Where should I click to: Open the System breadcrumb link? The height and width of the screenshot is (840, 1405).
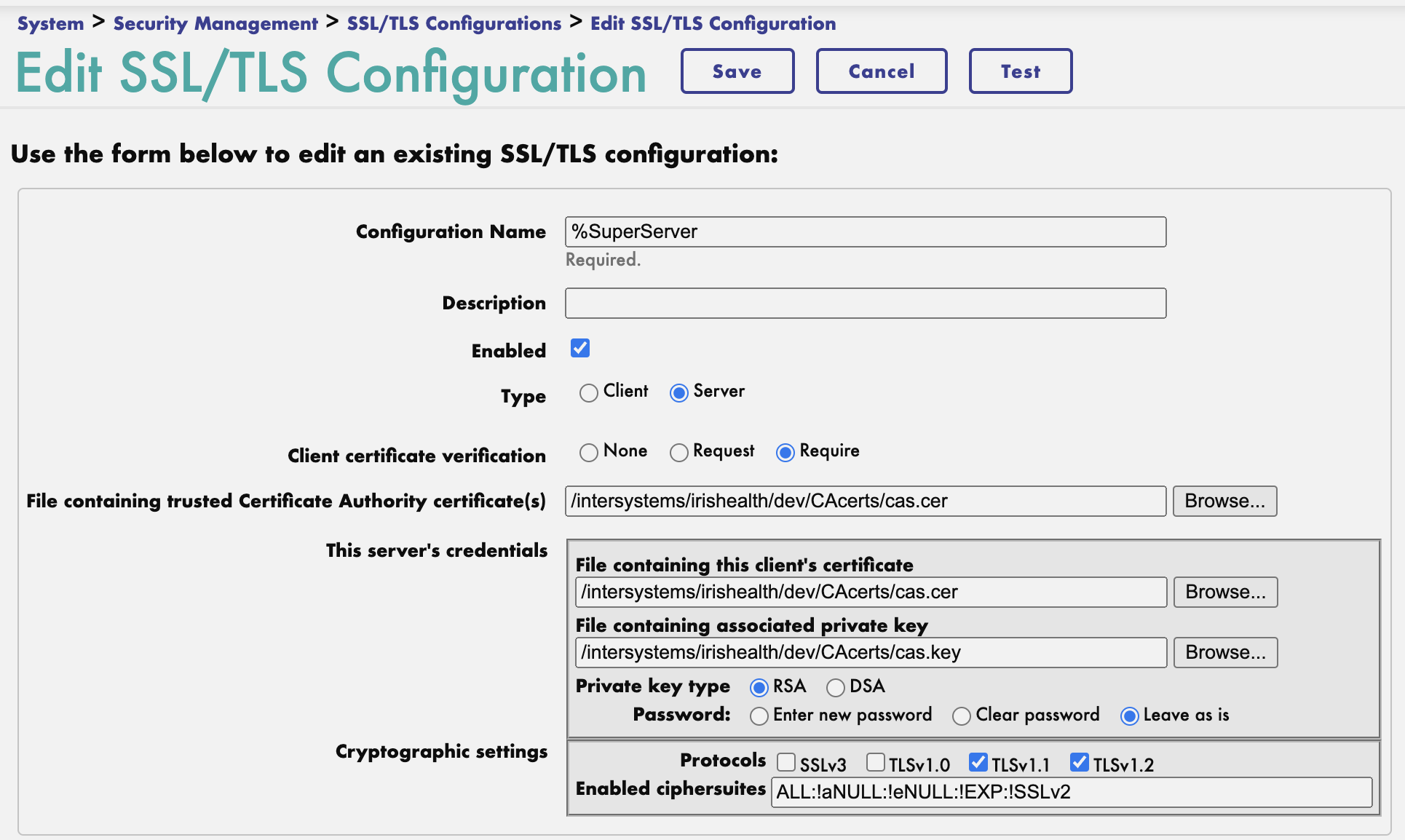pos(50,23)
